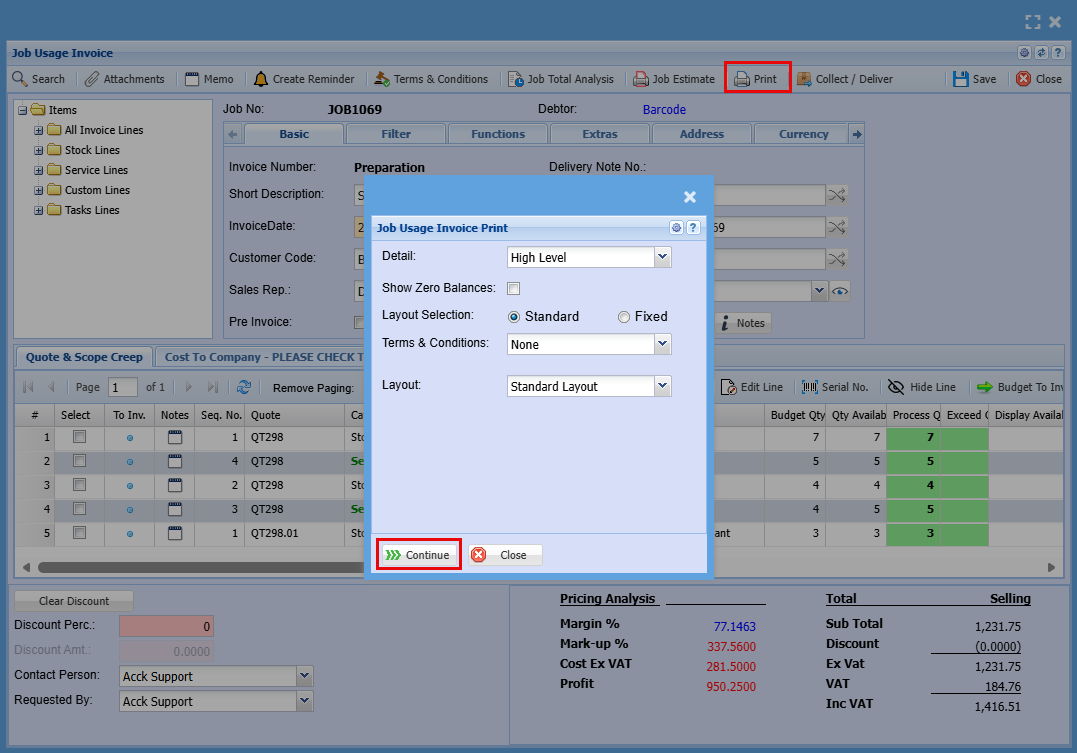Click the Discount Perc. input field
1077x753 pixels.
166,627
